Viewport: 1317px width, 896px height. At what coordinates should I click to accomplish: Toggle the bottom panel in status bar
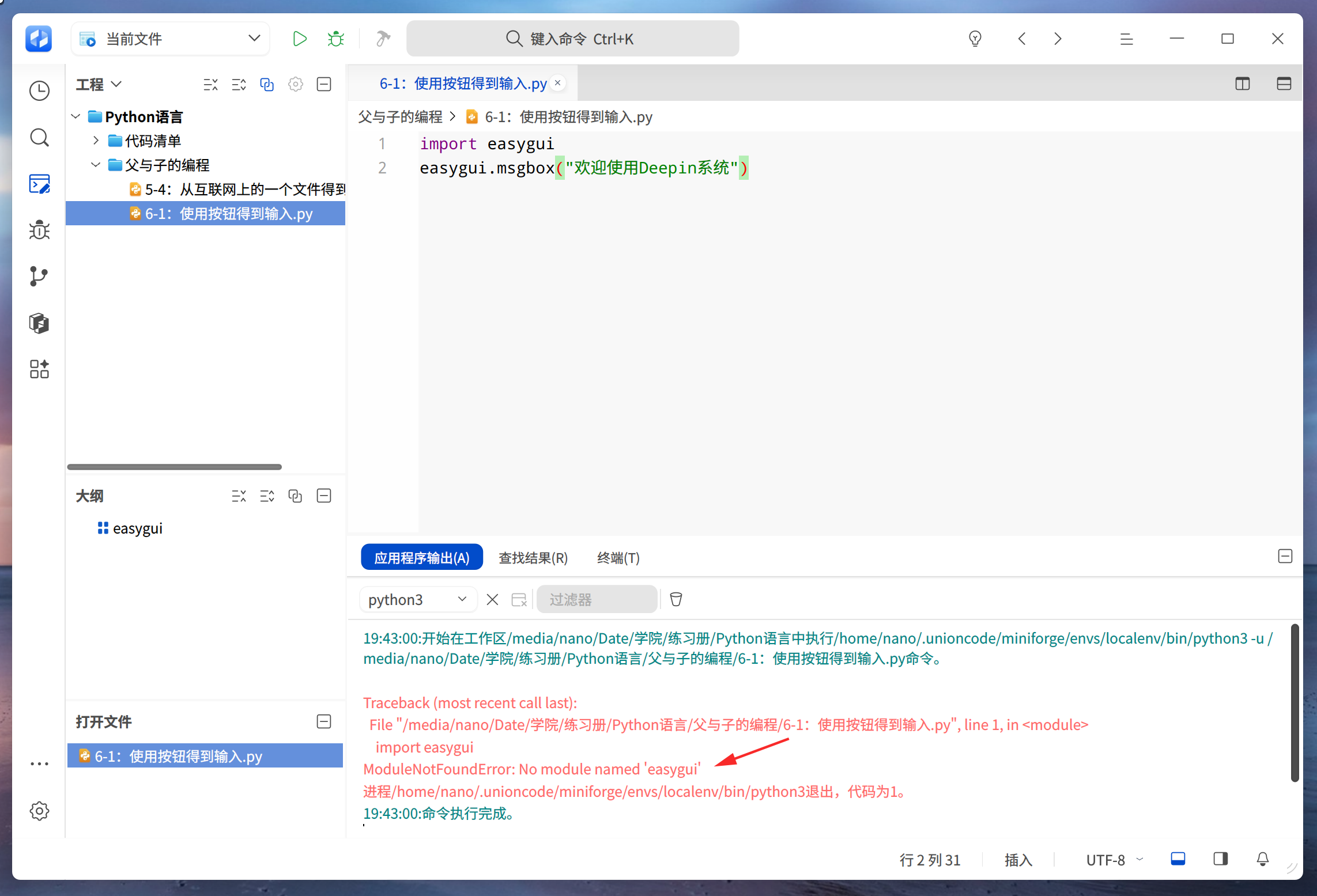click(1178, 859)
